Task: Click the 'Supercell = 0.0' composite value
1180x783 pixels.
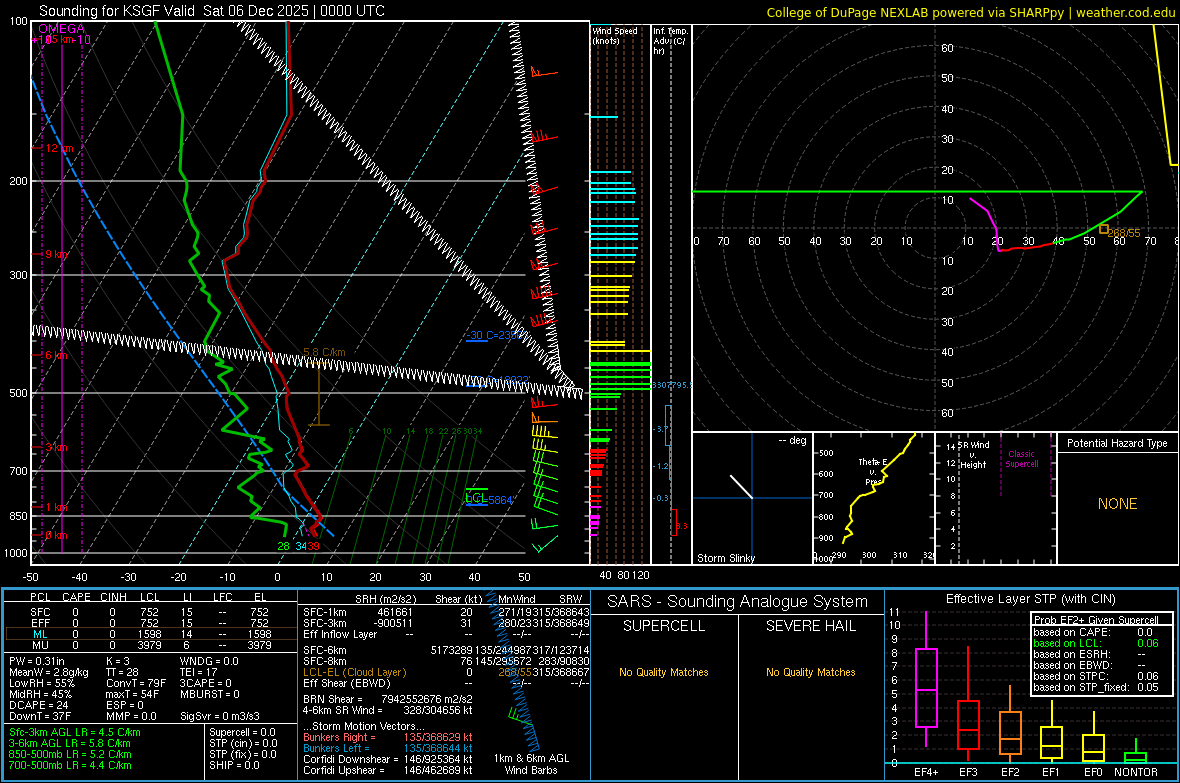Action: [x=242, y=732]
